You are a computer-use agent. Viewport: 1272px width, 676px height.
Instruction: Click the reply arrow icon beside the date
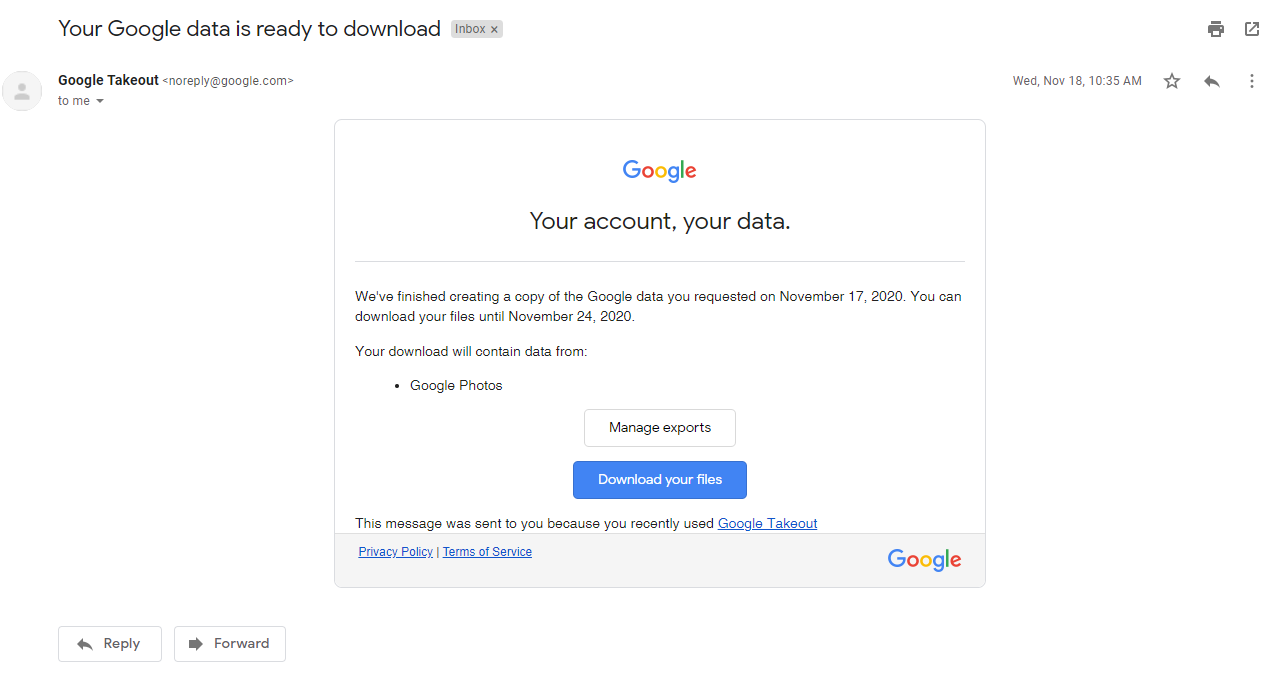[1212, 81]
